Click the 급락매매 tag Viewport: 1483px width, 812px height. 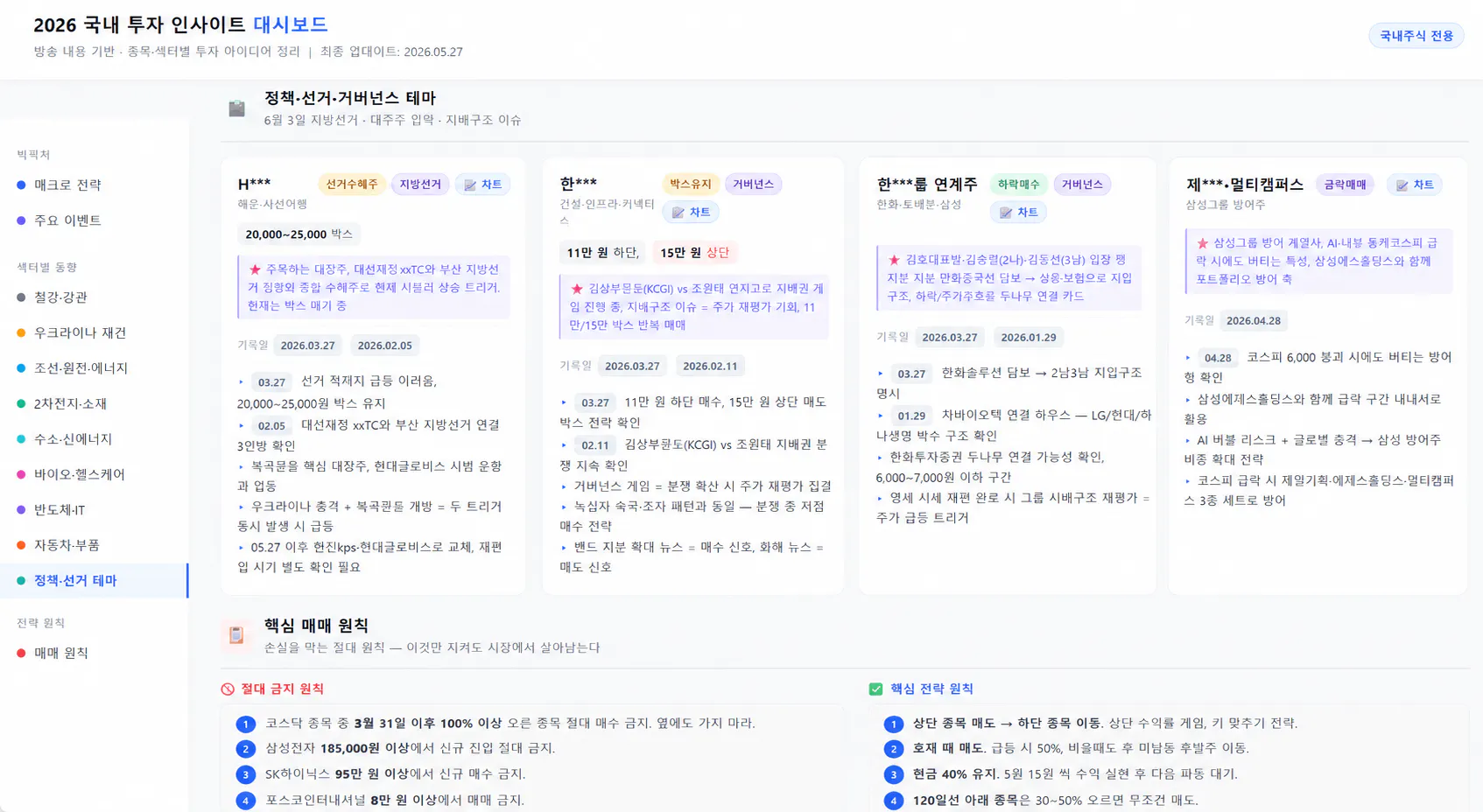pyautogui.click(x=1345, y=185)
